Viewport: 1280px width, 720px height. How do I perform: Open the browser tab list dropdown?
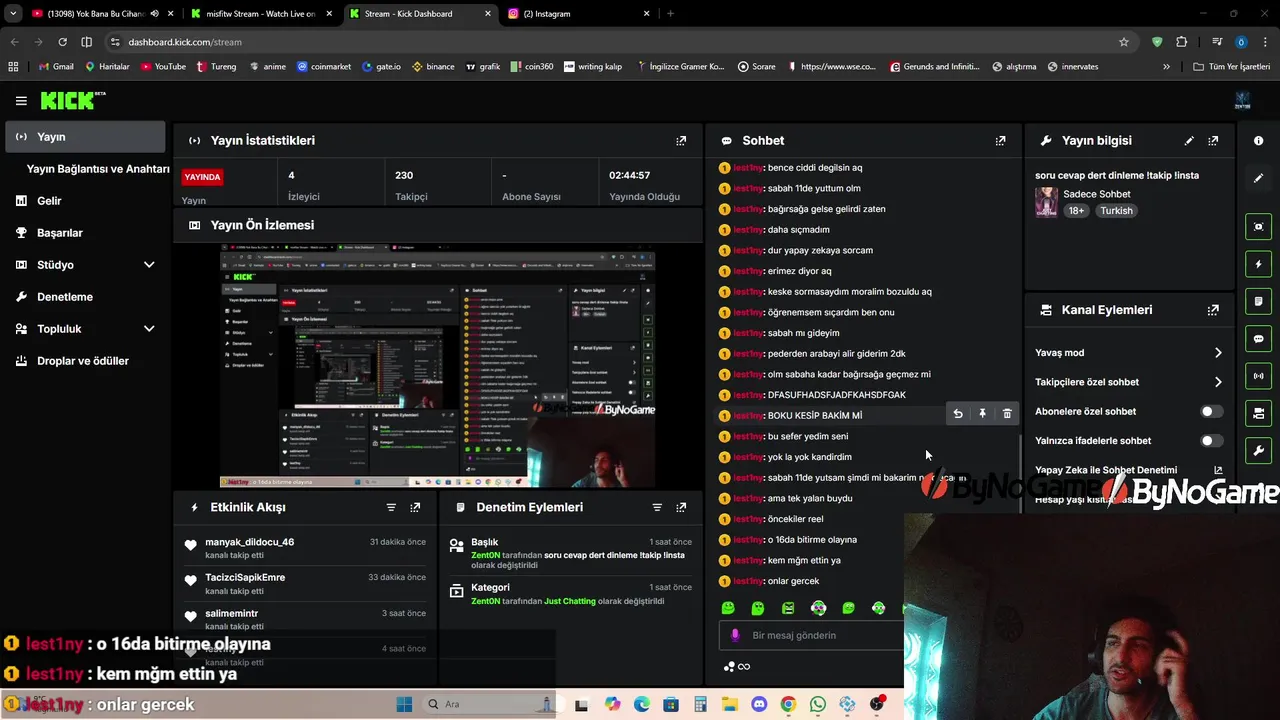click(12, 14)
